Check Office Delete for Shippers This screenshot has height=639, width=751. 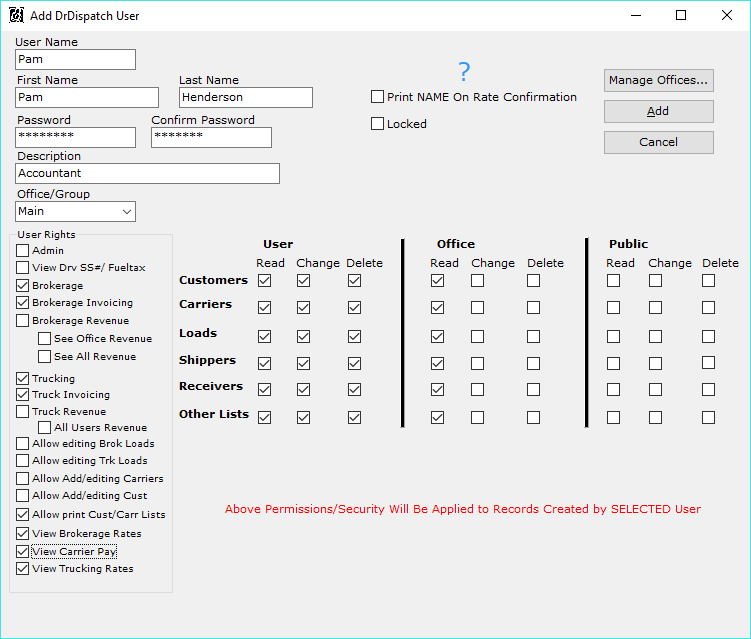coord(534,364)
